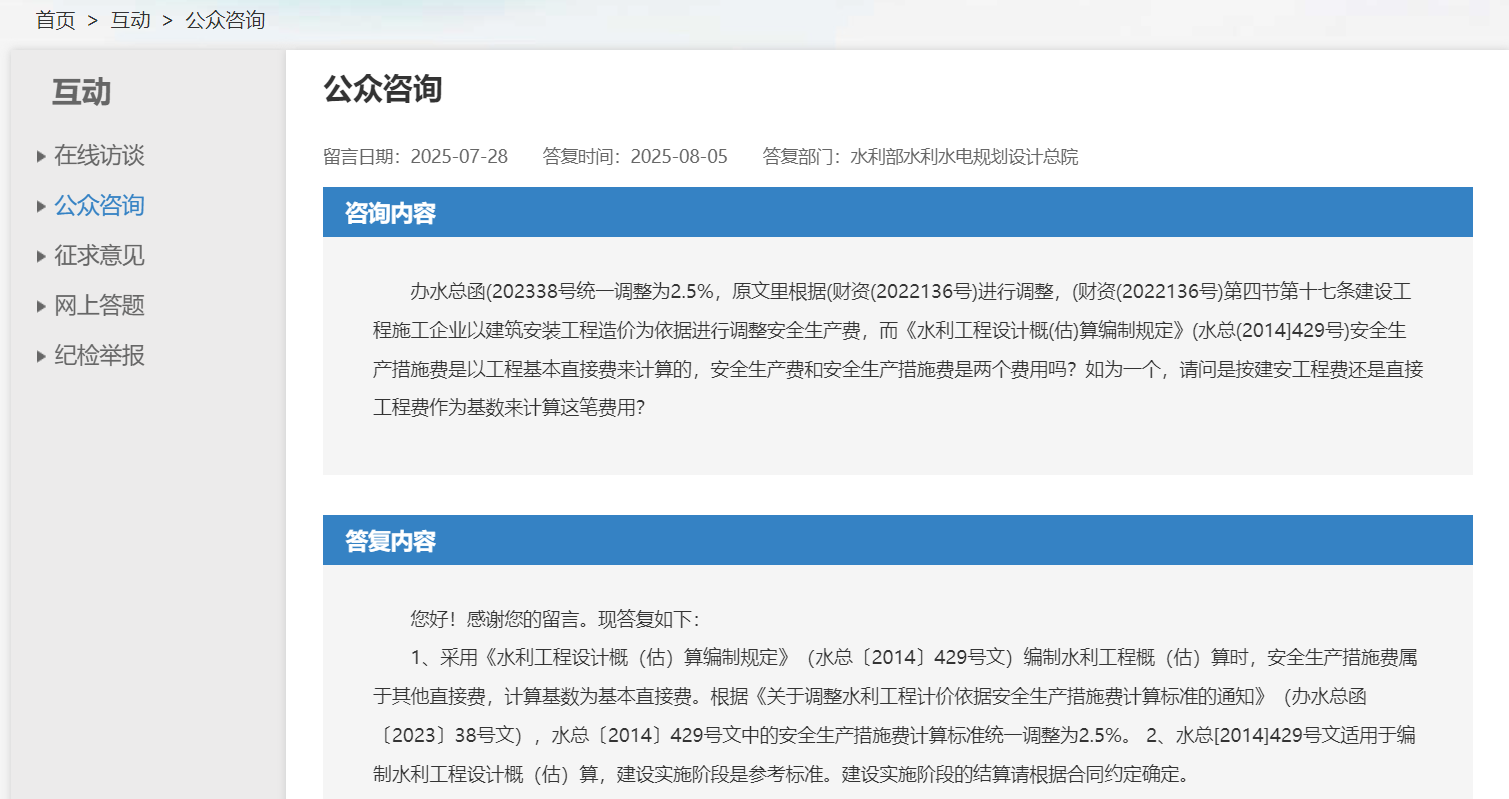Select 公众咨询 in the breadcrumb trail
Viewport: 1509px width, 799px height.
(x=225, y=20)
